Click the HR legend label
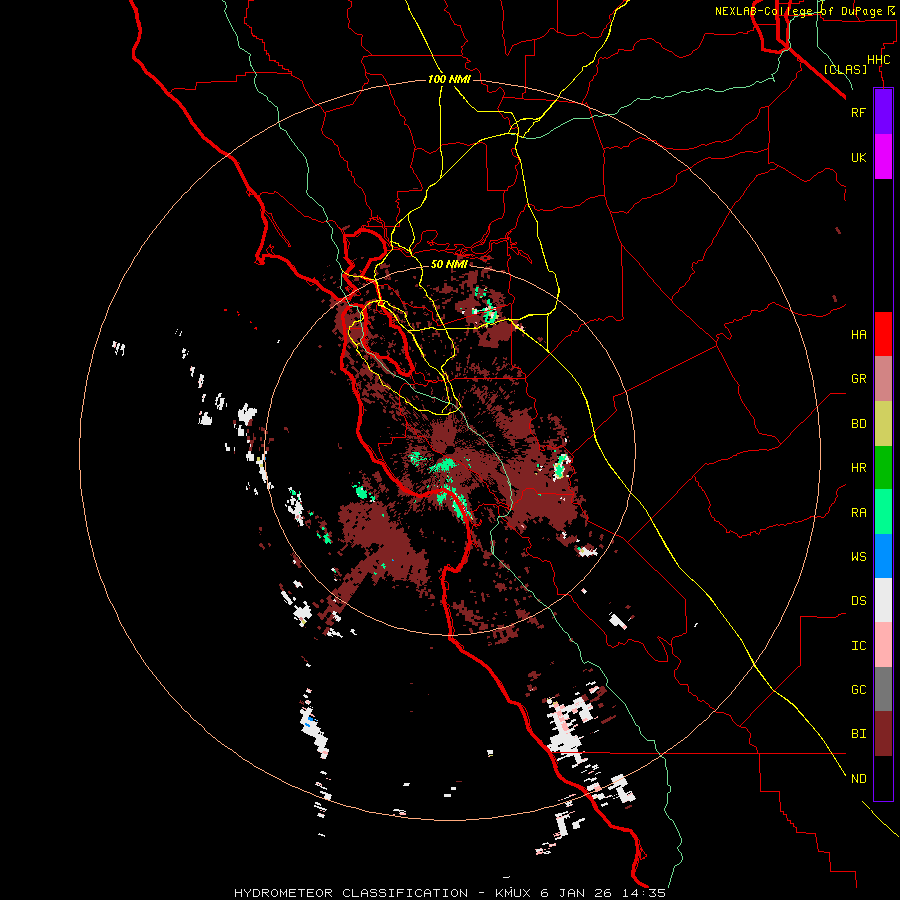900x900 pixels. pos(858,468)
